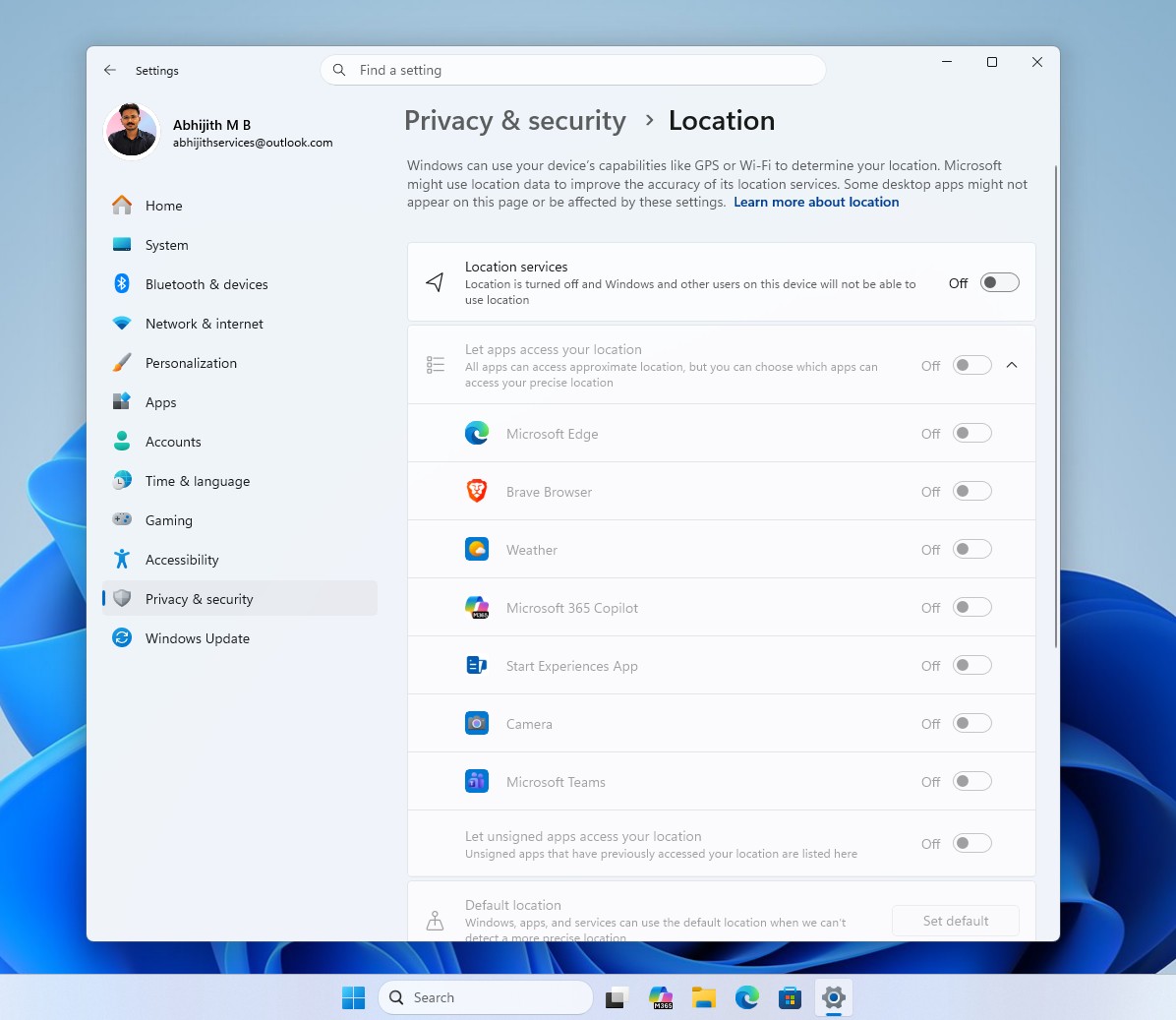The height and width of the screenshot is (1020, 1176).
Task: Click the 'Location' page title
Action: (x=722, y=120)
